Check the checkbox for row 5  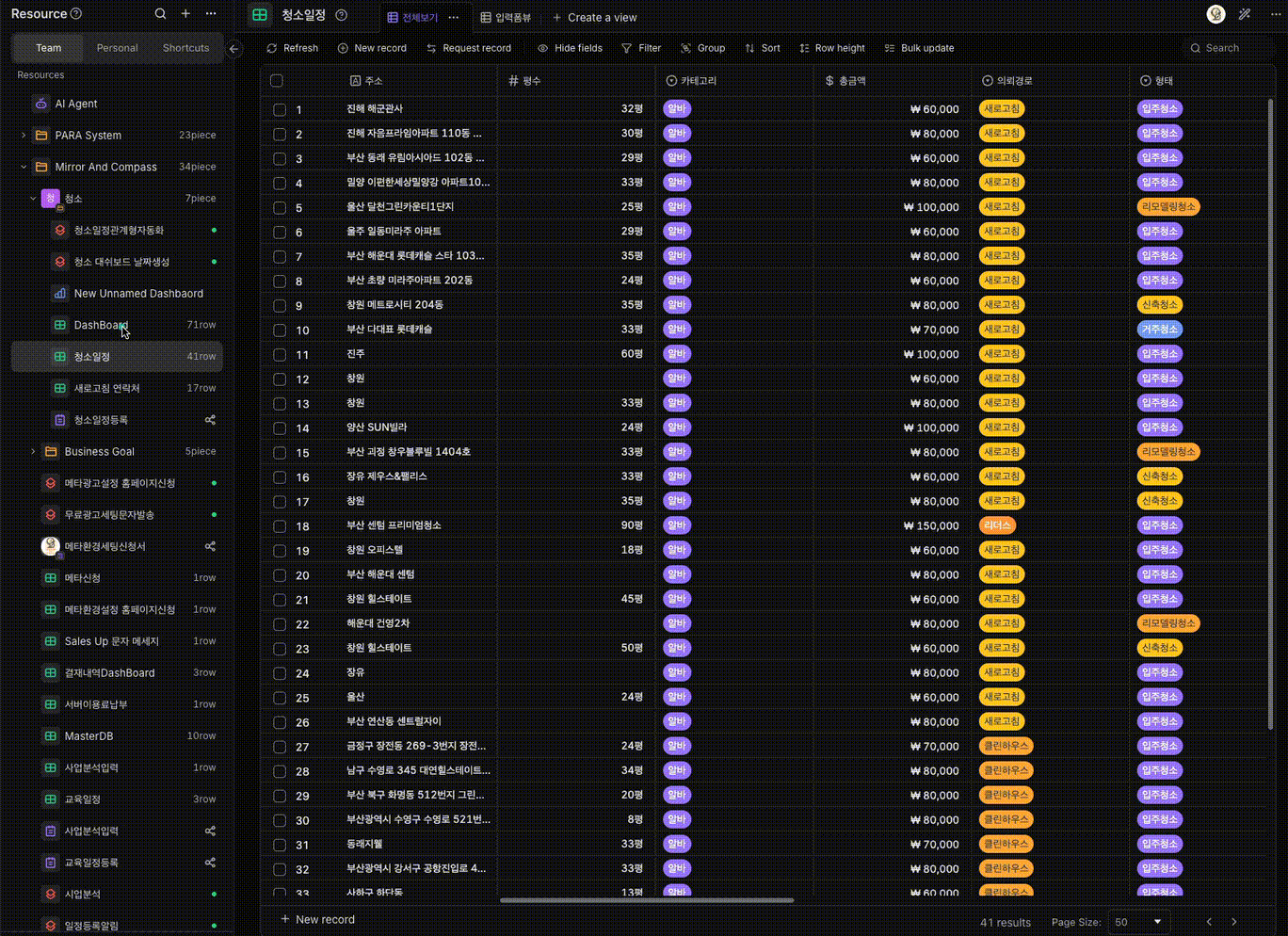point(280,207)
